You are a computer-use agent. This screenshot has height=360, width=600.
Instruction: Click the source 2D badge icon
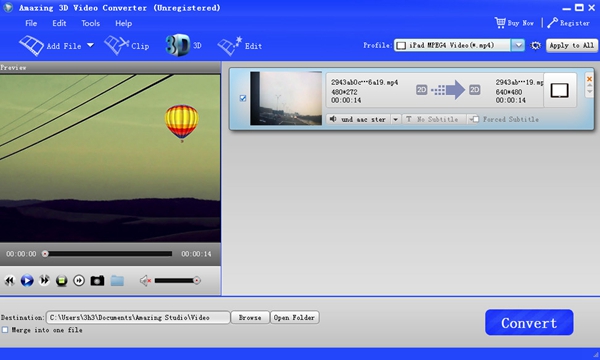(x=421, y=90)
